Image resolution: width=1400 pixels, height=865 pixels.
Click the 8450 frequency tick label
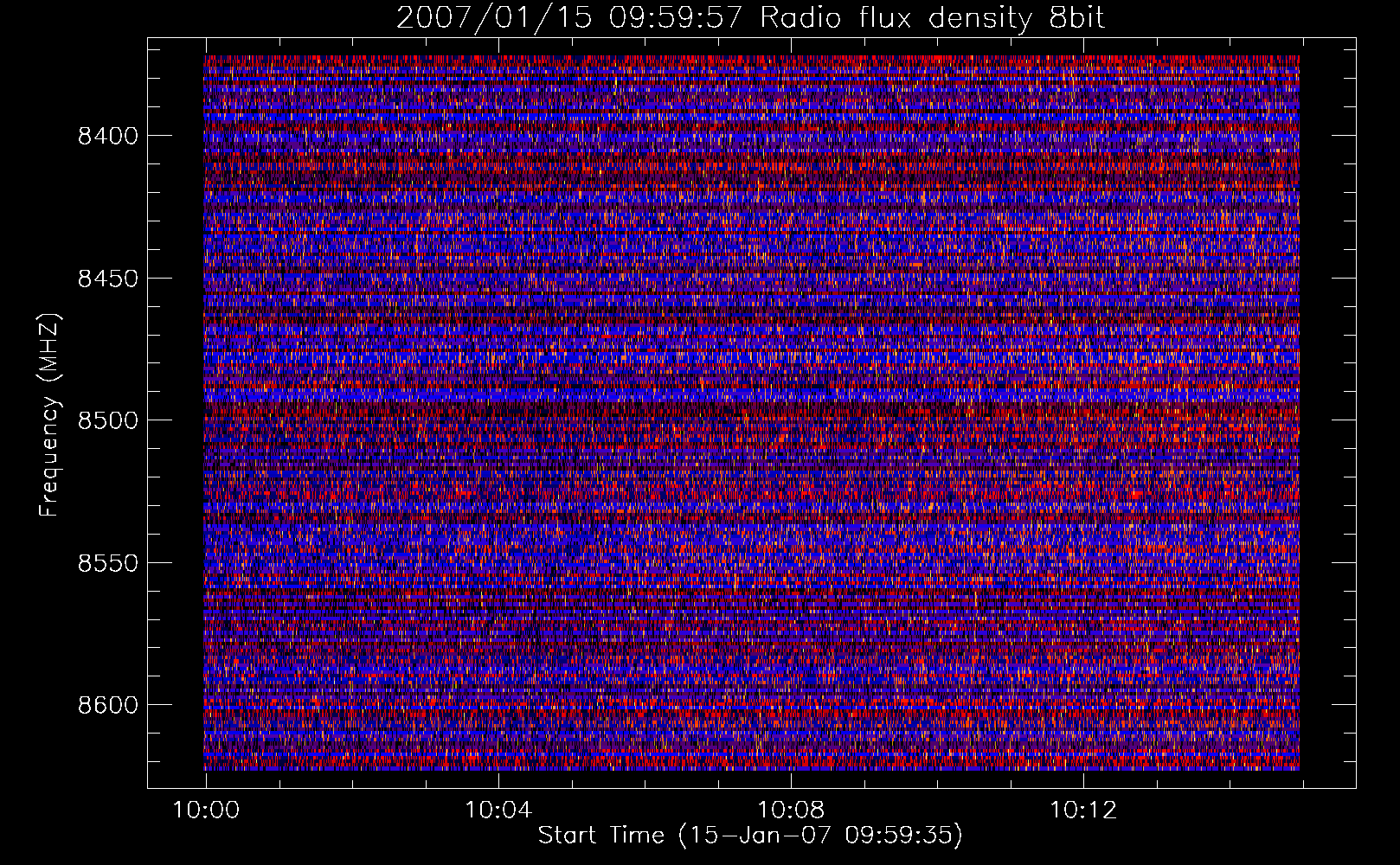click(x=108, y=279)
